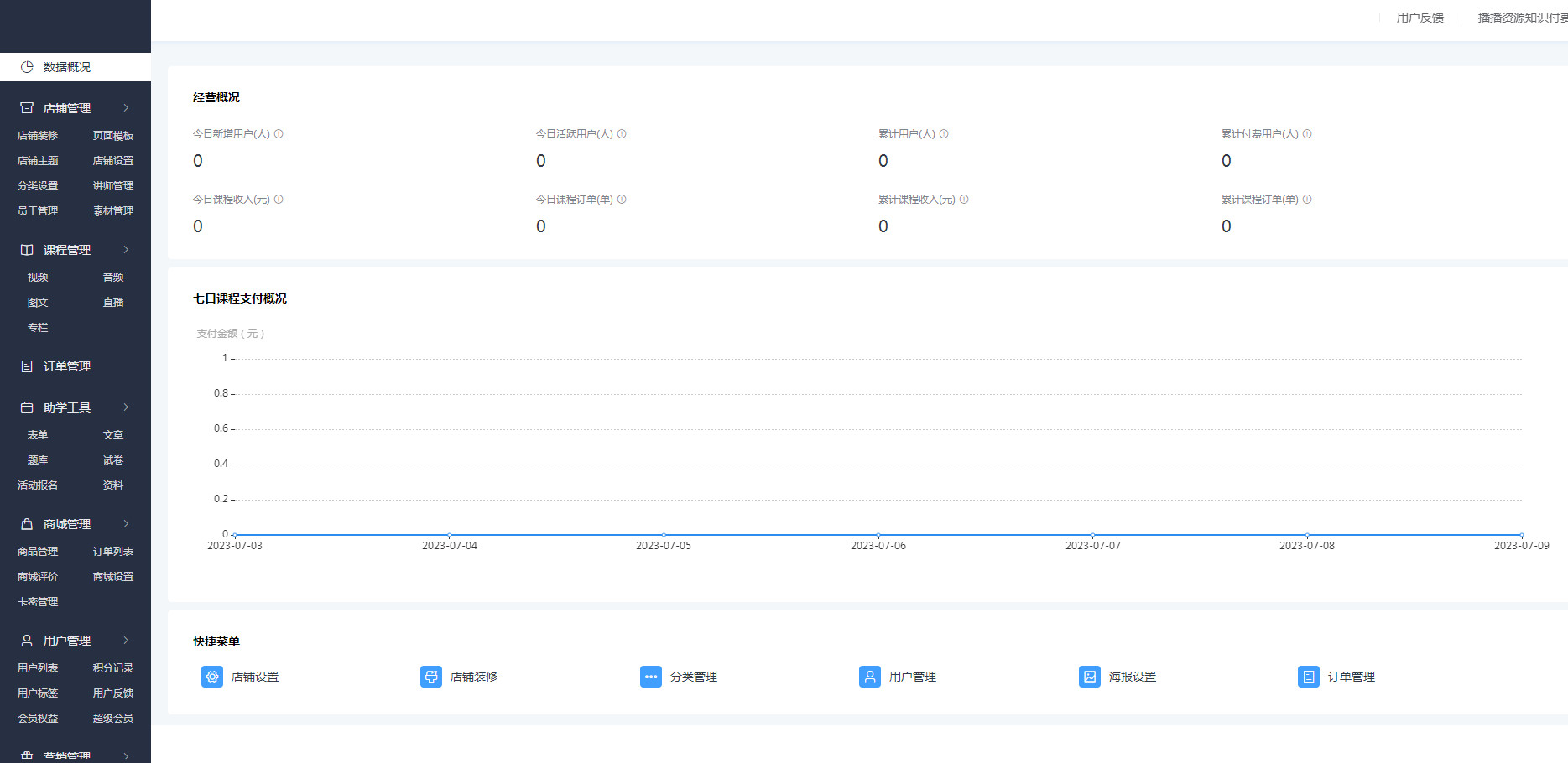
Task: Open 商品管理 under 商城管理
Action: 38,552
